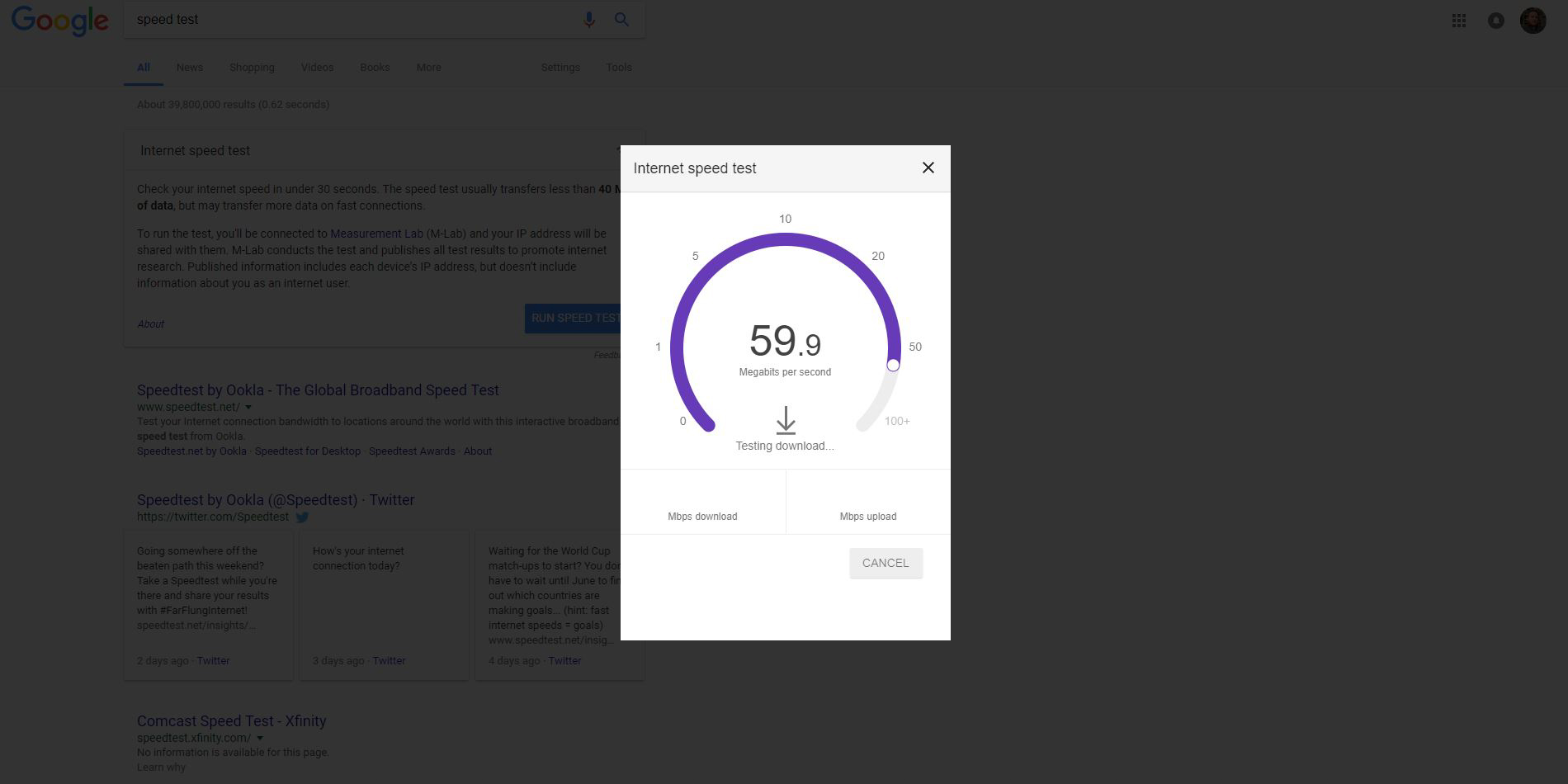
Task: Open the Tools menu
Action: (619, 67)
